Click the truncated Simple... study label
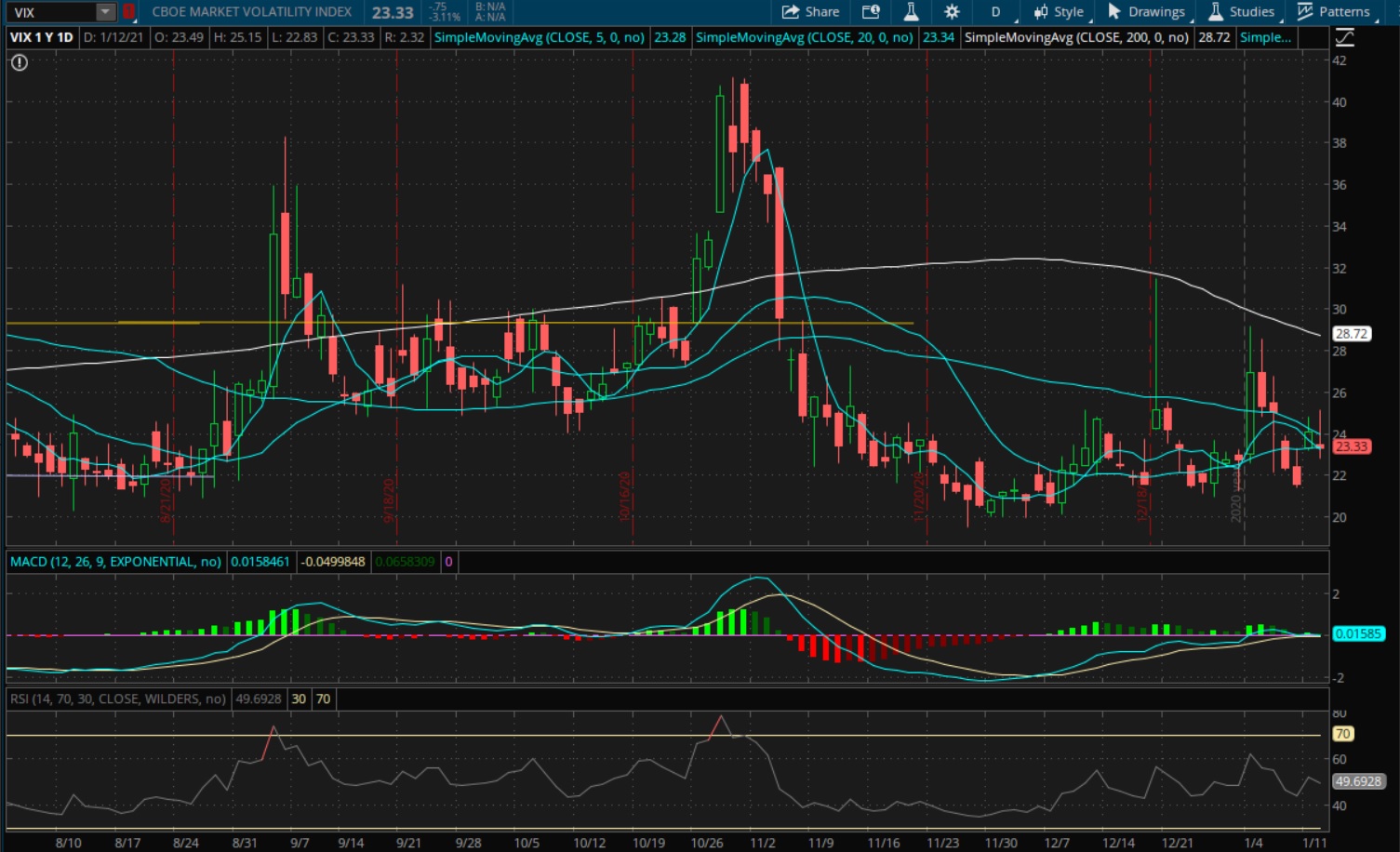The width and height of the screenshot is (1400, 852). coord(1265,37)
